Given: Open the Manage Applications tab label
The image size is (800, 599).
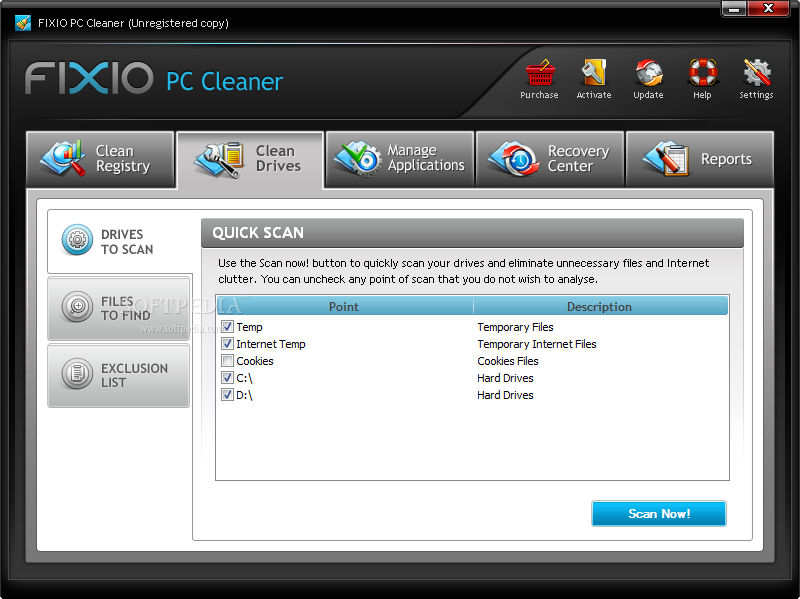Looking at the screenshot, I should tap(426, 158).
